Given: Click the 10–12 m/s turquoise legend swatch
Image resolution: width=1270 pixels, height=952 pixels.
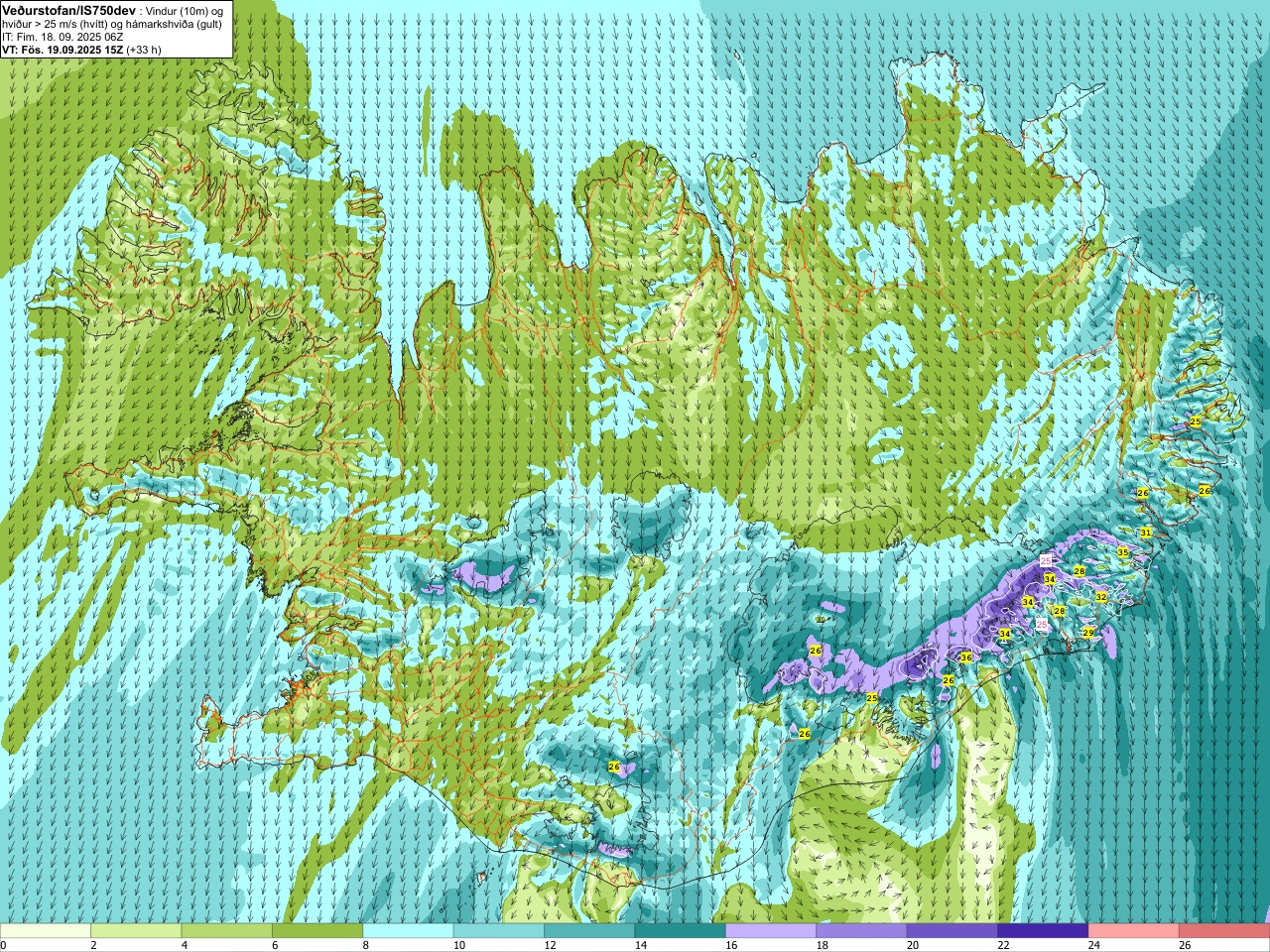Looking at the screenshot, I should coord(499,931).
